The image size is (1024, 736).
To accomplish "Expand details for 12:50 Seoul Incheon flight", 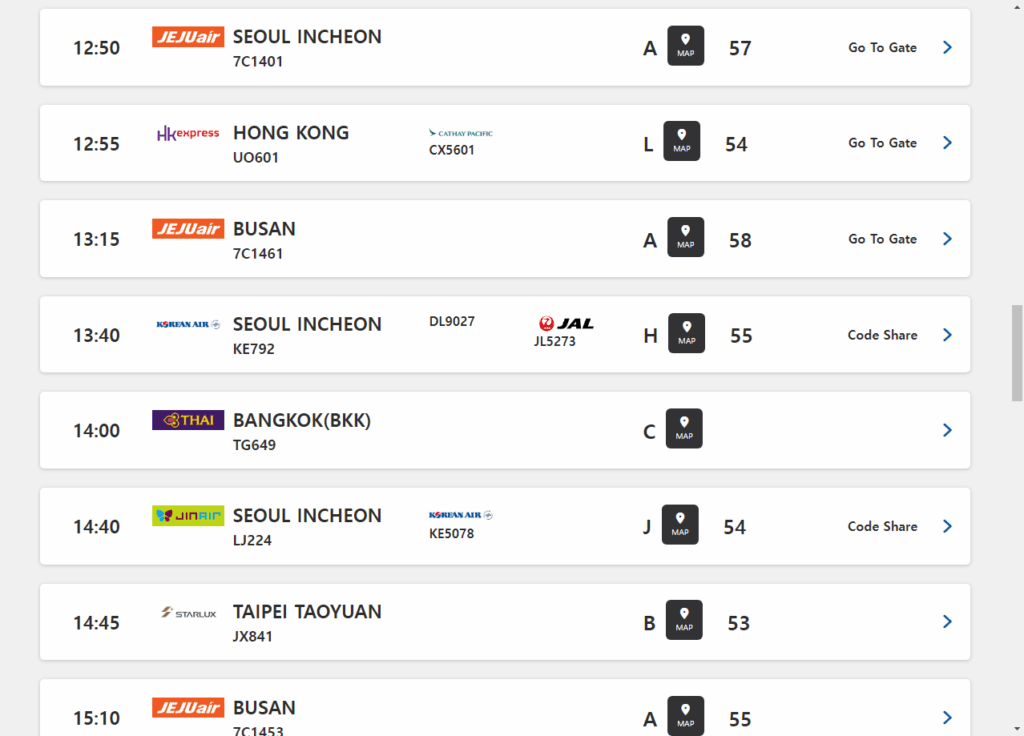I will [947, 47].
